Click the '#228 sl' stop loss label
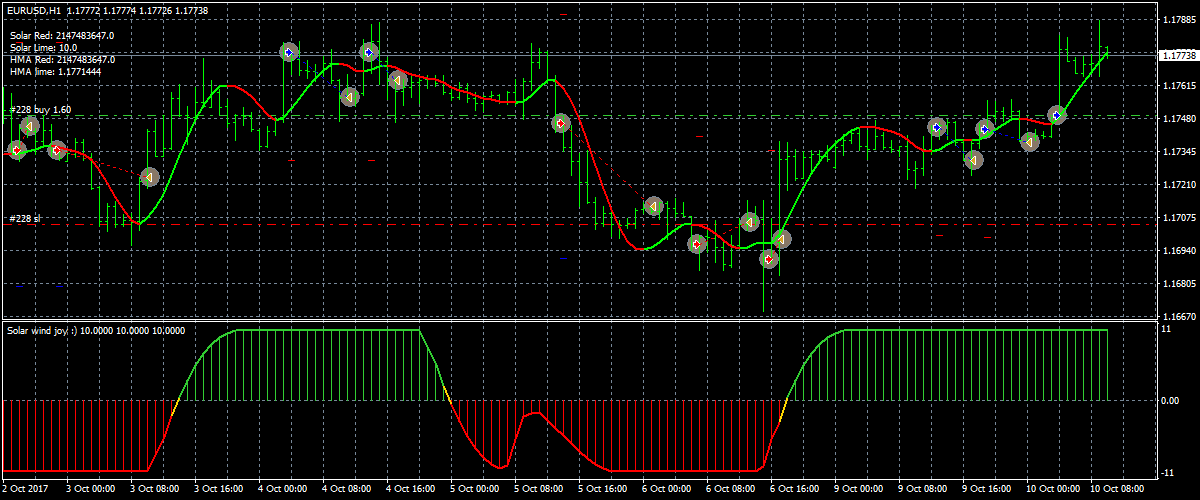 (x=25, y=218)
